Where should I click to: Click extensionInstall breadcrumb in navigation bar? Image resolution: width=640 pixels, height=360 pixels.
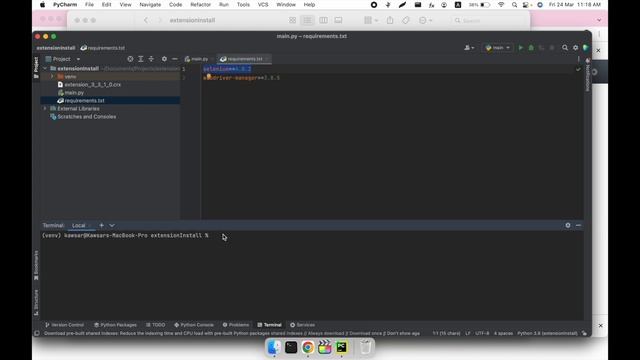click(56, 48)
